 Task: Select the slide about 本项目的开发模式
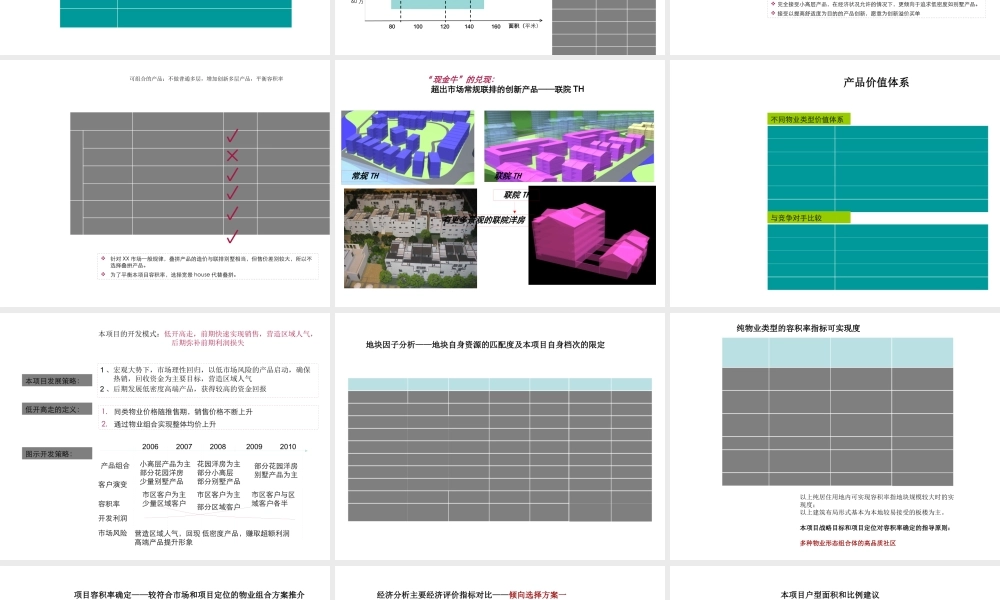point(165,436)
